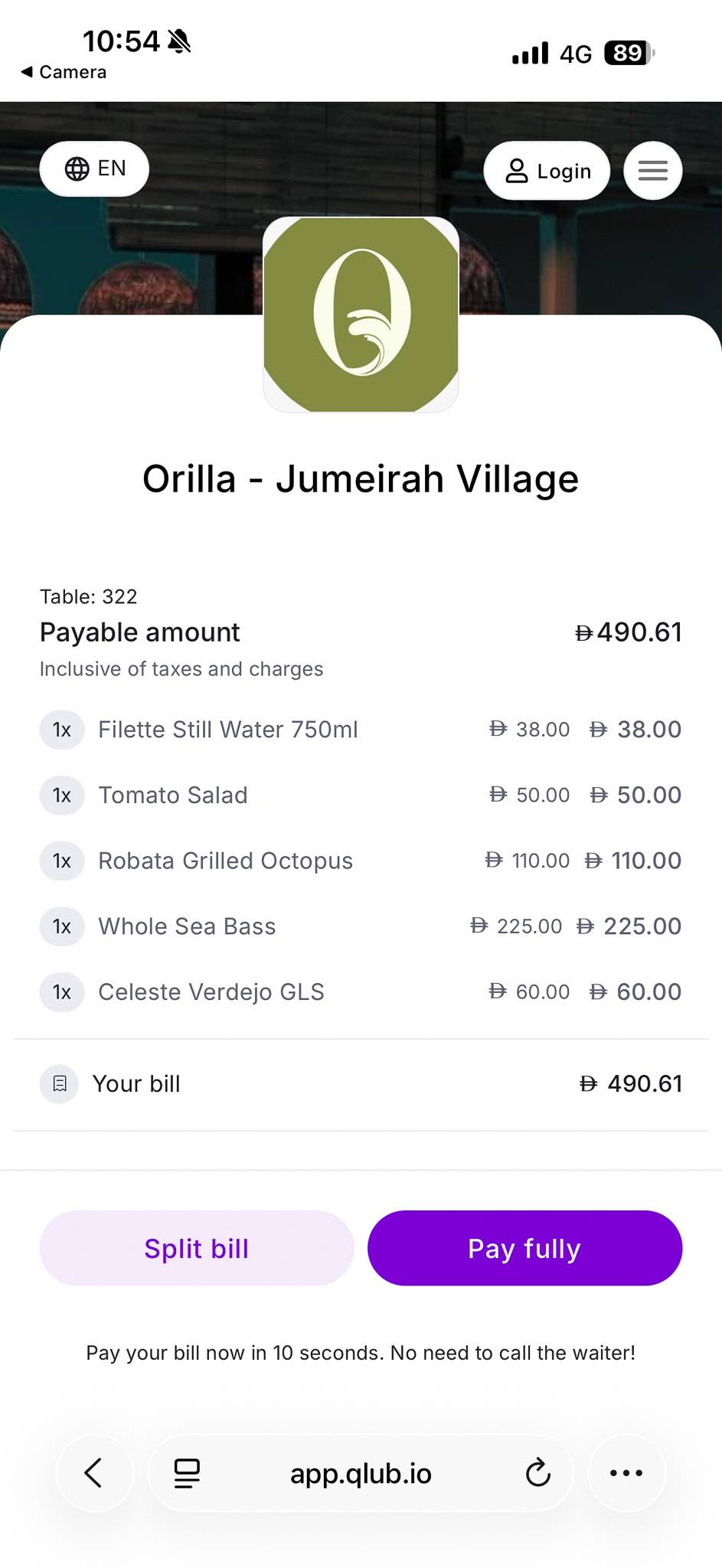This screenshot has width=722, height=1568.
Task: Tap the Orilla restaurant logo
Action: coord(361,314)
